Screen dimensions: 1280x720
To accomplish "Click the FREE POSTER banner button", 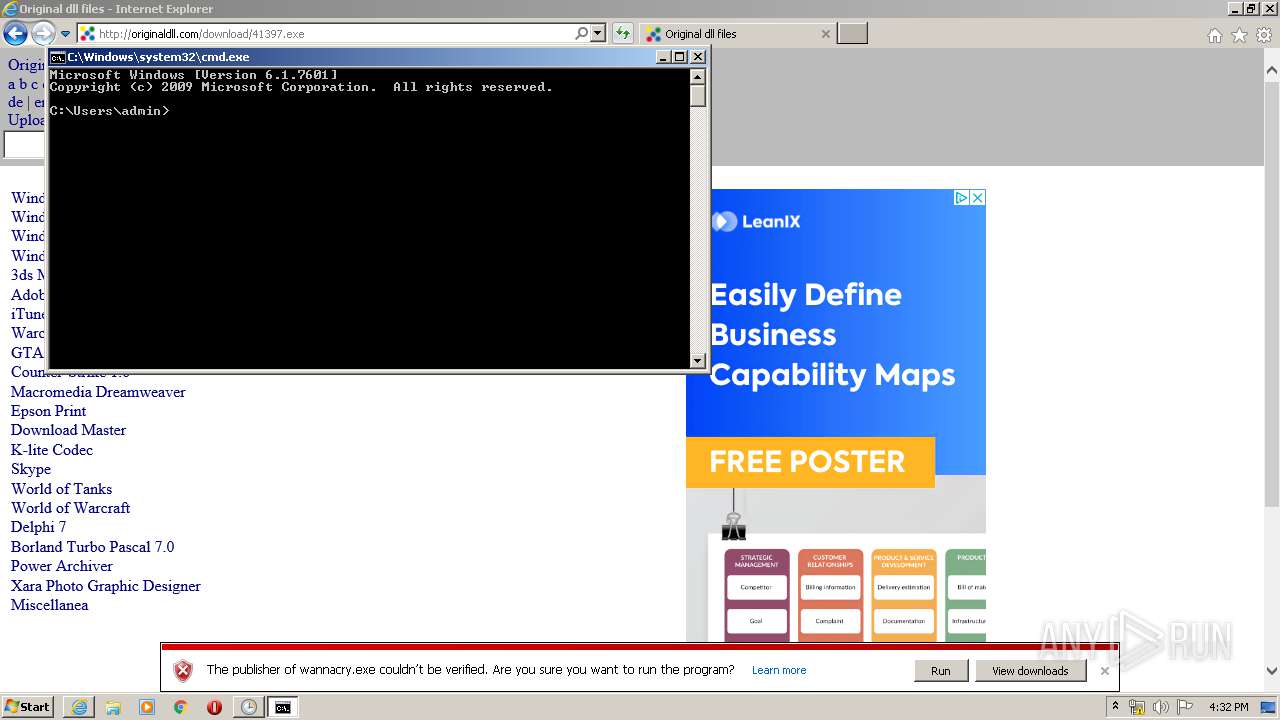I will pos(810,461).
